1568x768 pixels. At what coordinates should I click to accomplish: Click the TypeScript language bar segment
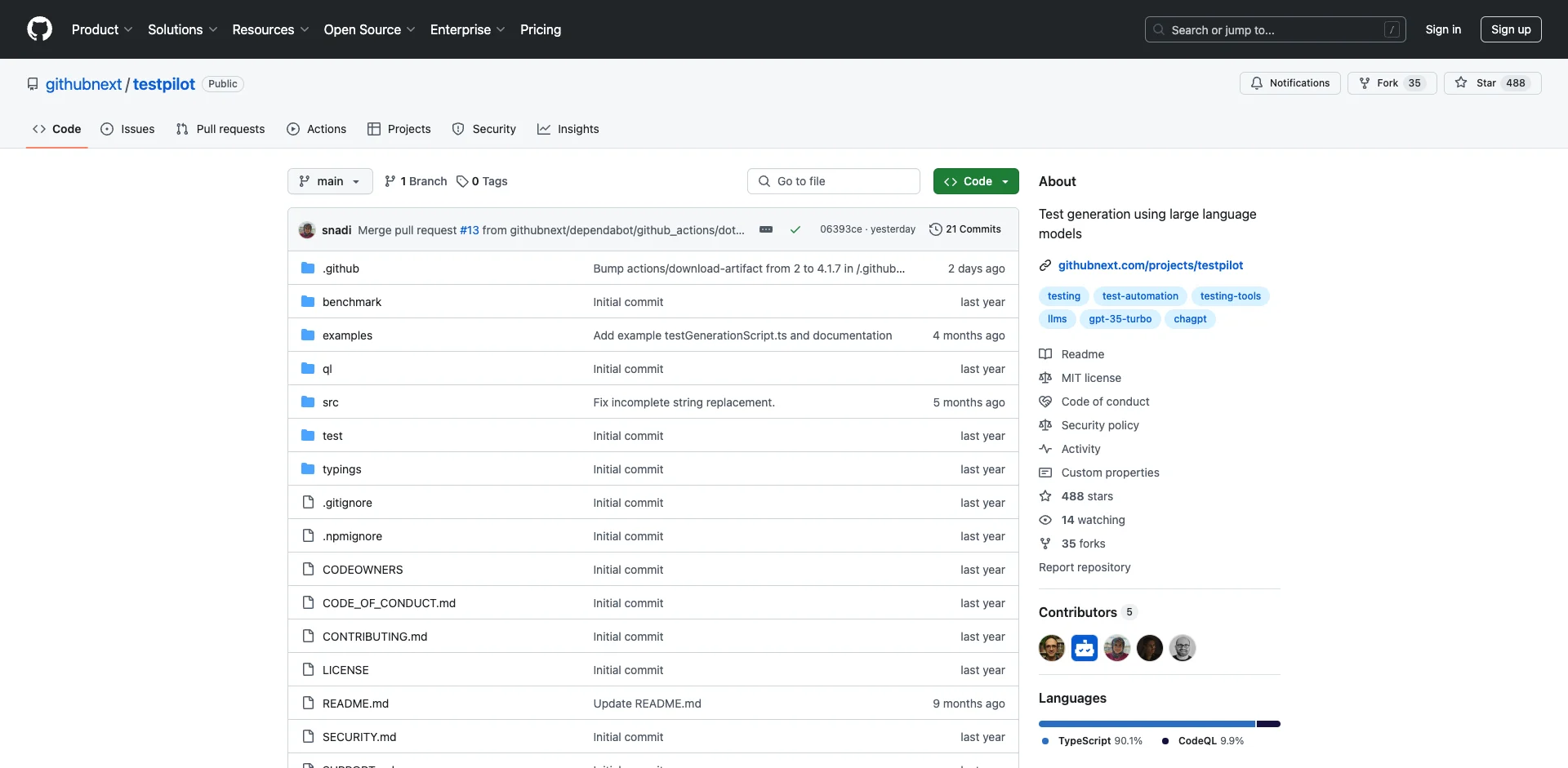click(x=1147, y=724)
